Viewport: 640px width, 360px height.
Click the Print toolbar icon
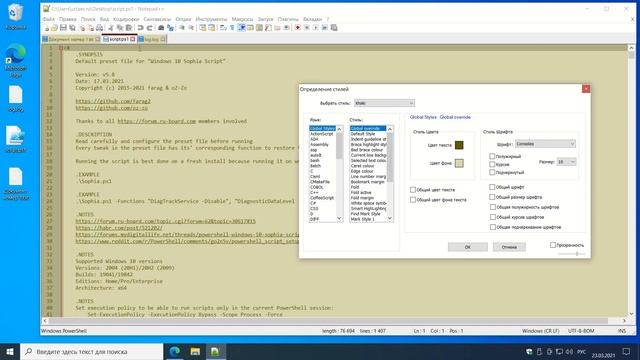pos(99,28)
